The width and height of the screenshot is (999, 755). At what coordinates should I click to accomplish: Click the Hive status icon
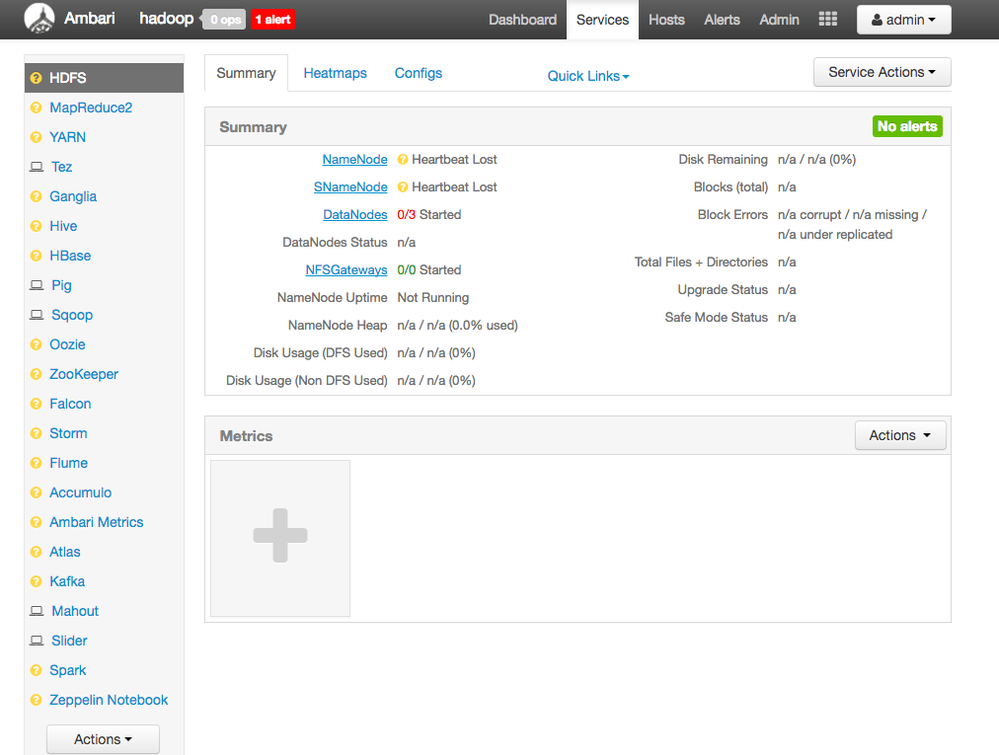pyautogui.click(x=36, y=226)
